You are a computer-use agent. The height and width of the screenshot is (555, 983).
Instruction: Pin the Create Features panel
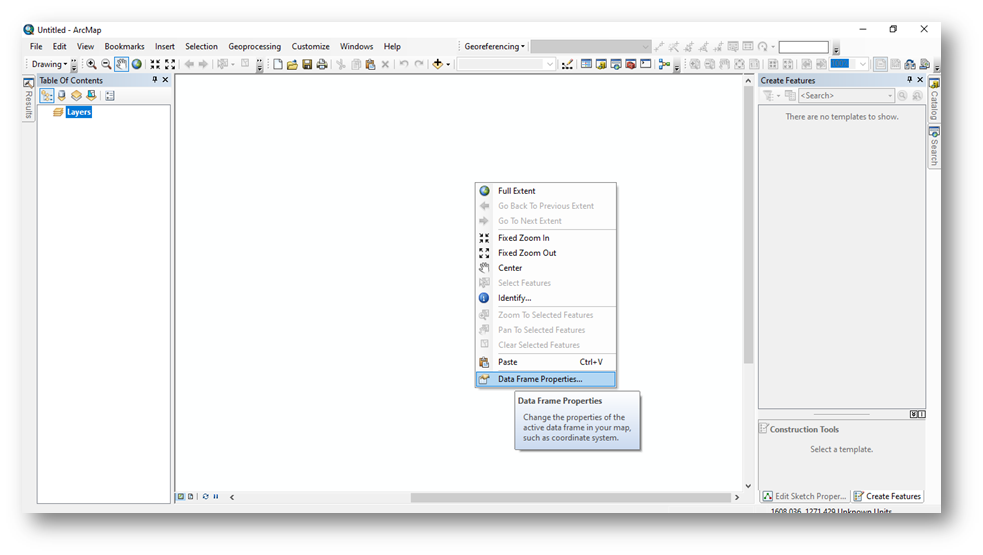tap(910, 80)
